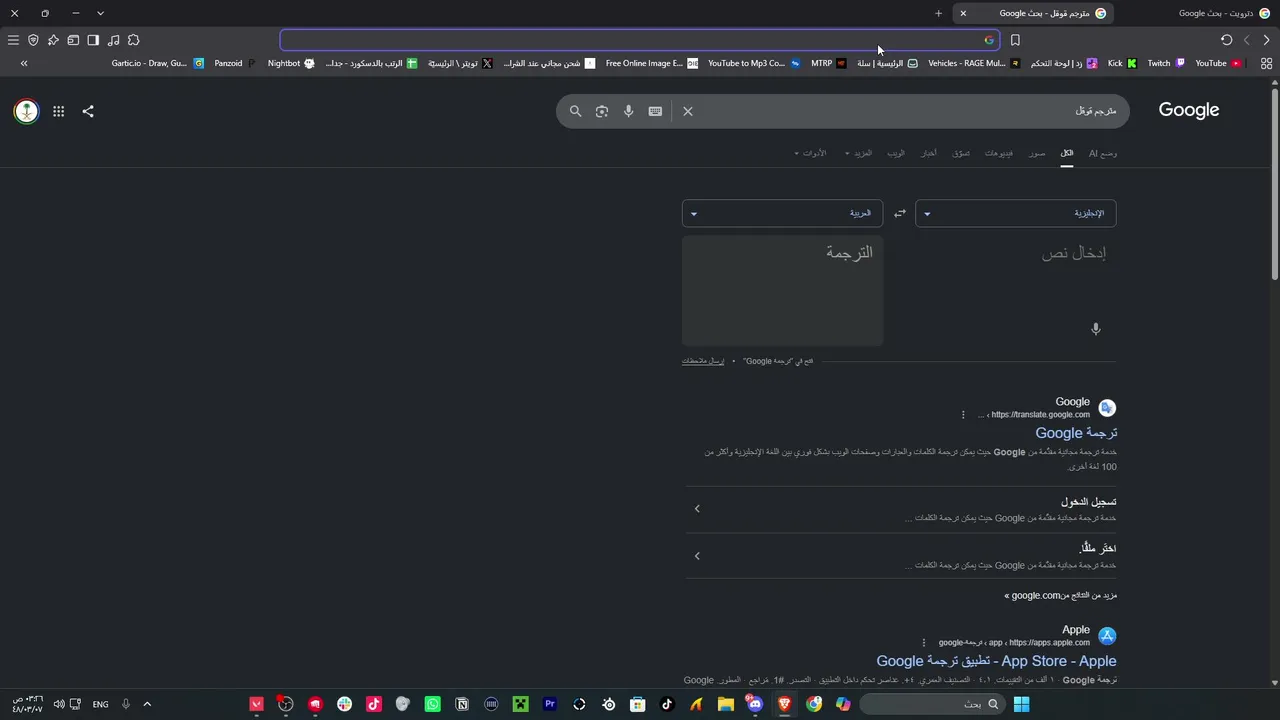Open the Brave shields icon in toolbar
The image size is (1280, 720).
pyautogui.click(x=33, y=40)
